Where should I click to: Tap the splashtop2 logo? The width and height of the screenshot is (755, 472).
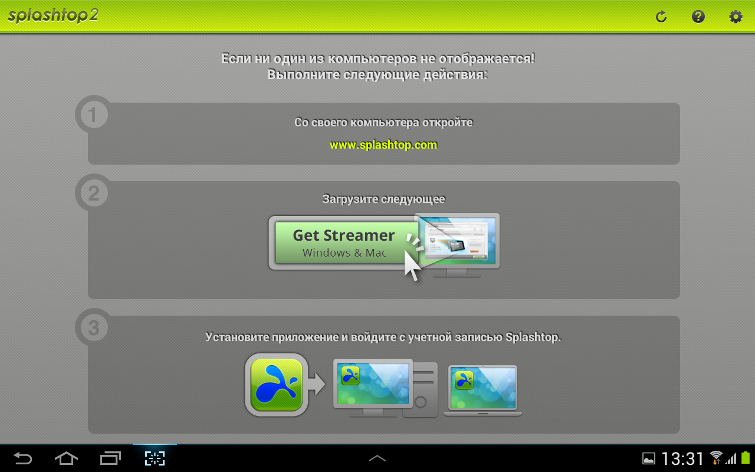[53, 15]
